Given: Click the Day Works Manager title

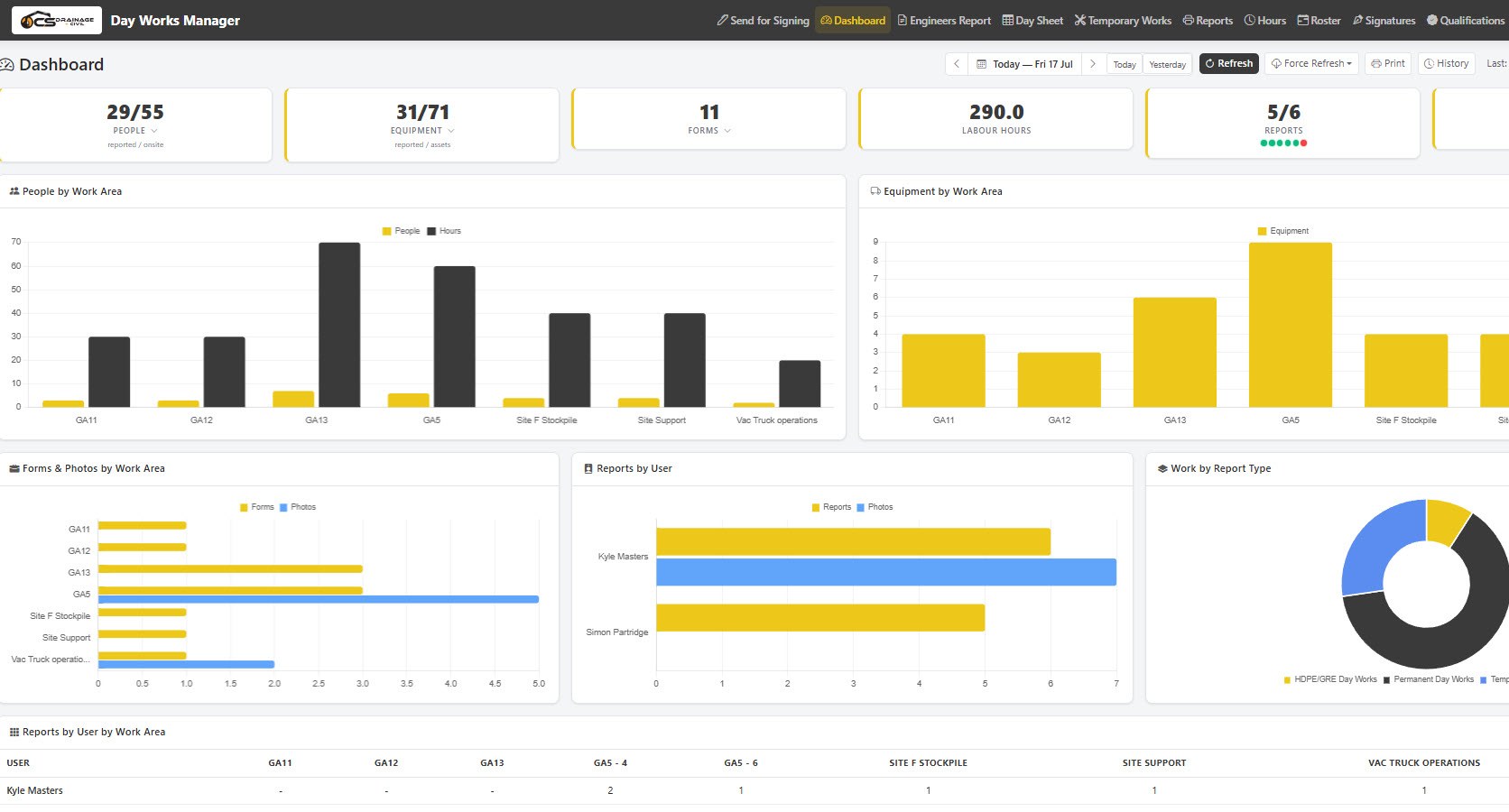Looking at the screenshot, I should pos(175,20).
